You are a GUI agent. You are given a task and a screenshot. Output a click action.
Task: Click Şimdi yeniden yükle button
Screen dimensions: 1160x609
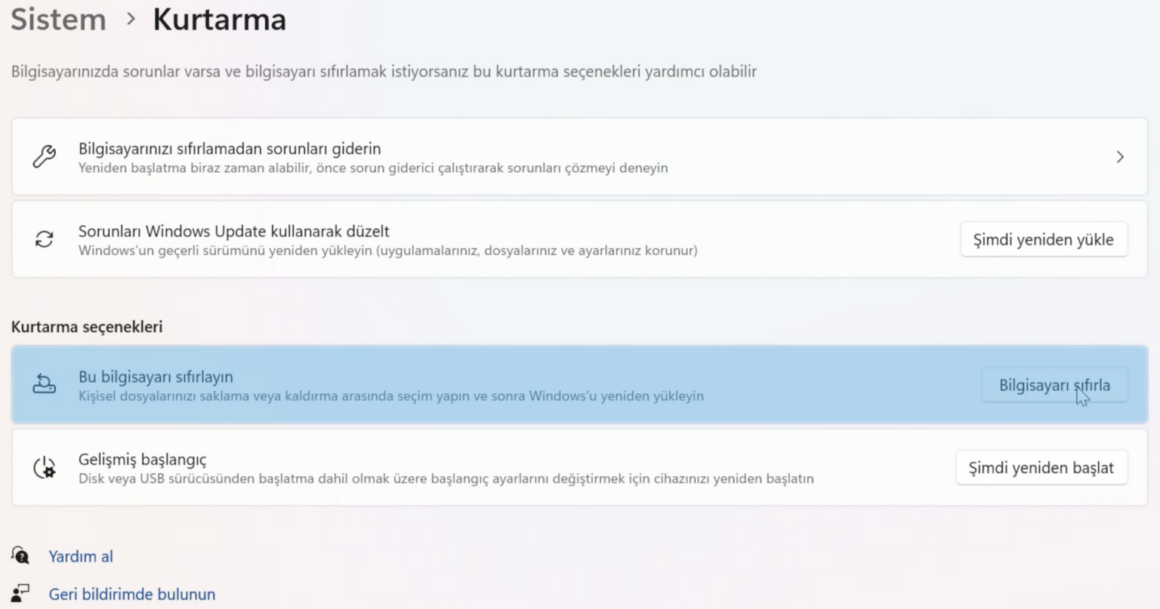tap(1043, 240)
